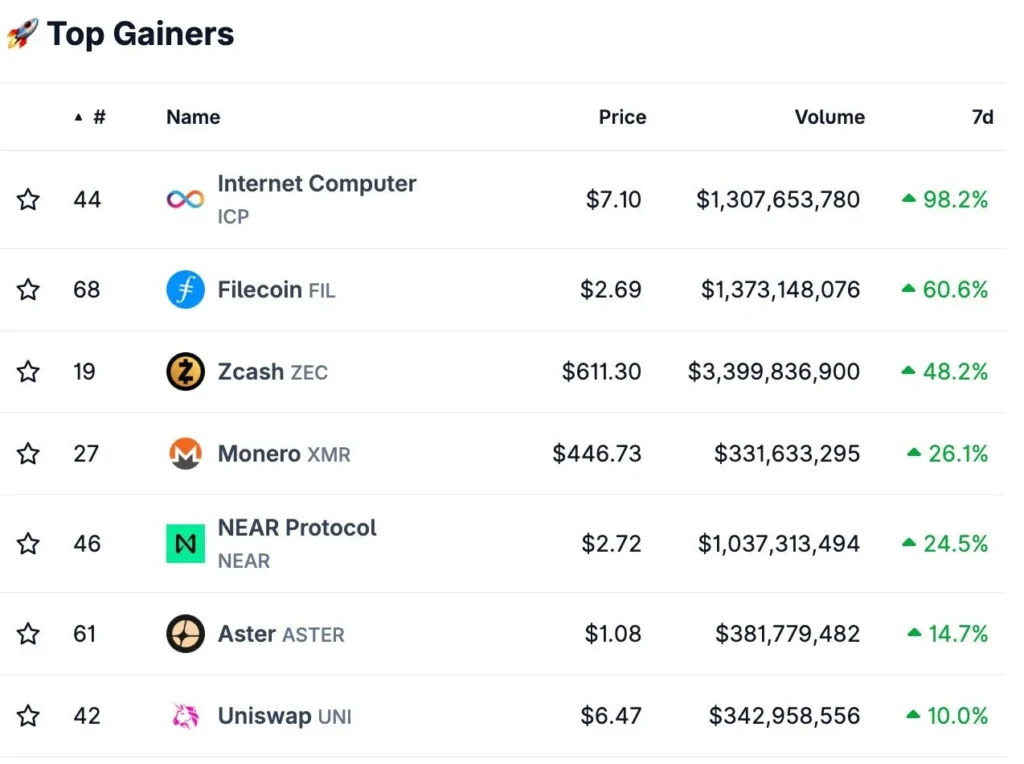Click the Uniswap pink unicorn icon
Viewport: 1024px width, 764px height.
pyautogui.click(x=185, y=716)
